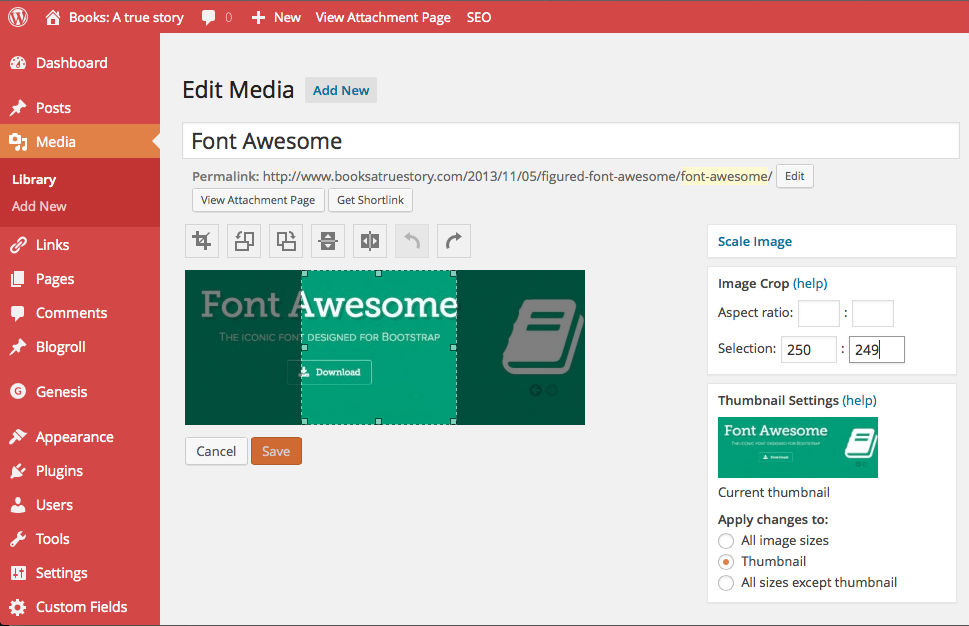Open the New content dropdown in admin bar
This screenshot has width=969, height=626.
click(x=276, y=17)
